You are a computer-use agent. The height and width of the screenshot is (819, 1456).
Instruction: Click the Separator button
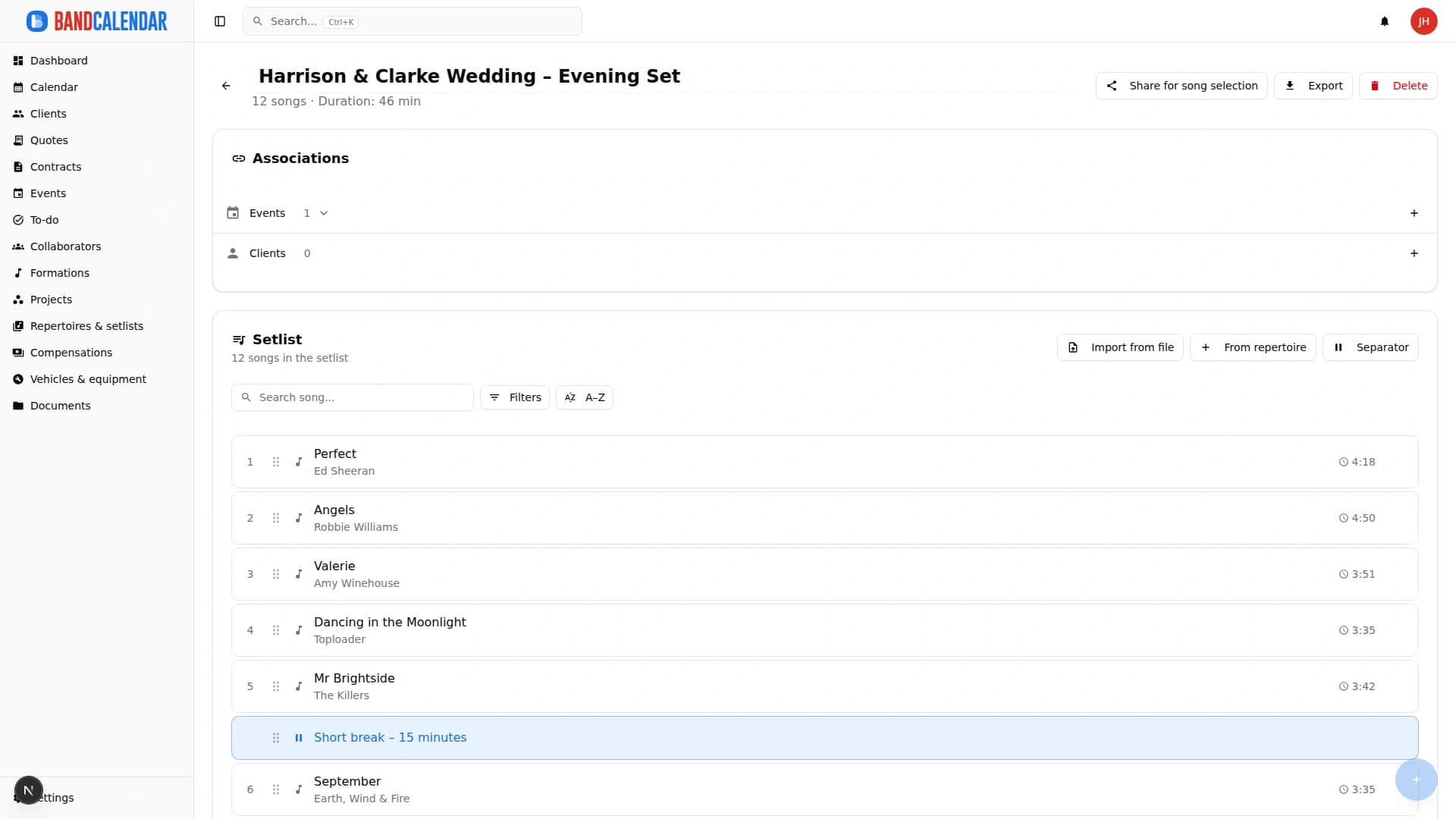pyautogui.click(x=1370, y=347)
